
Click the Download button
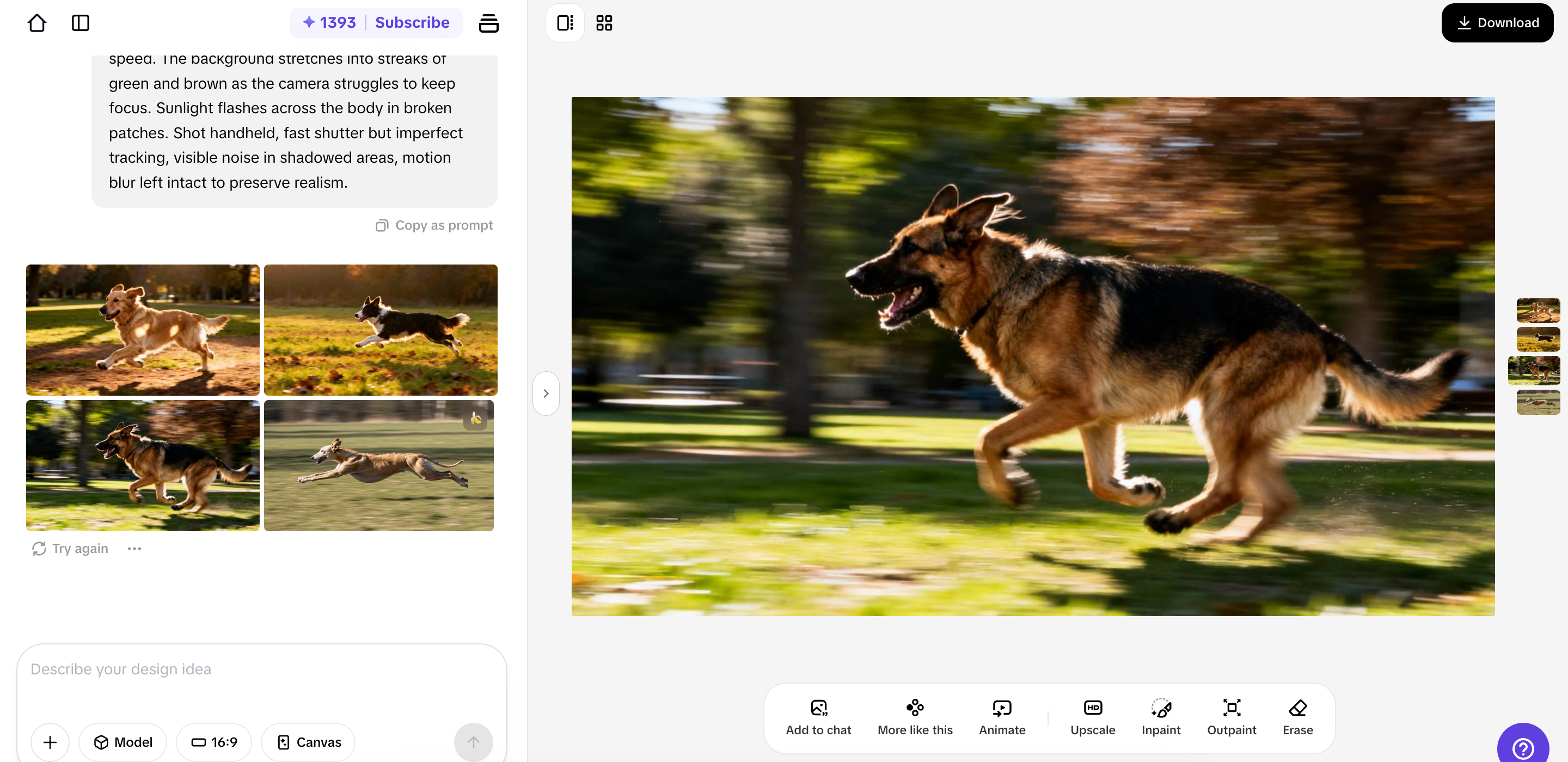click(1497, 23)
